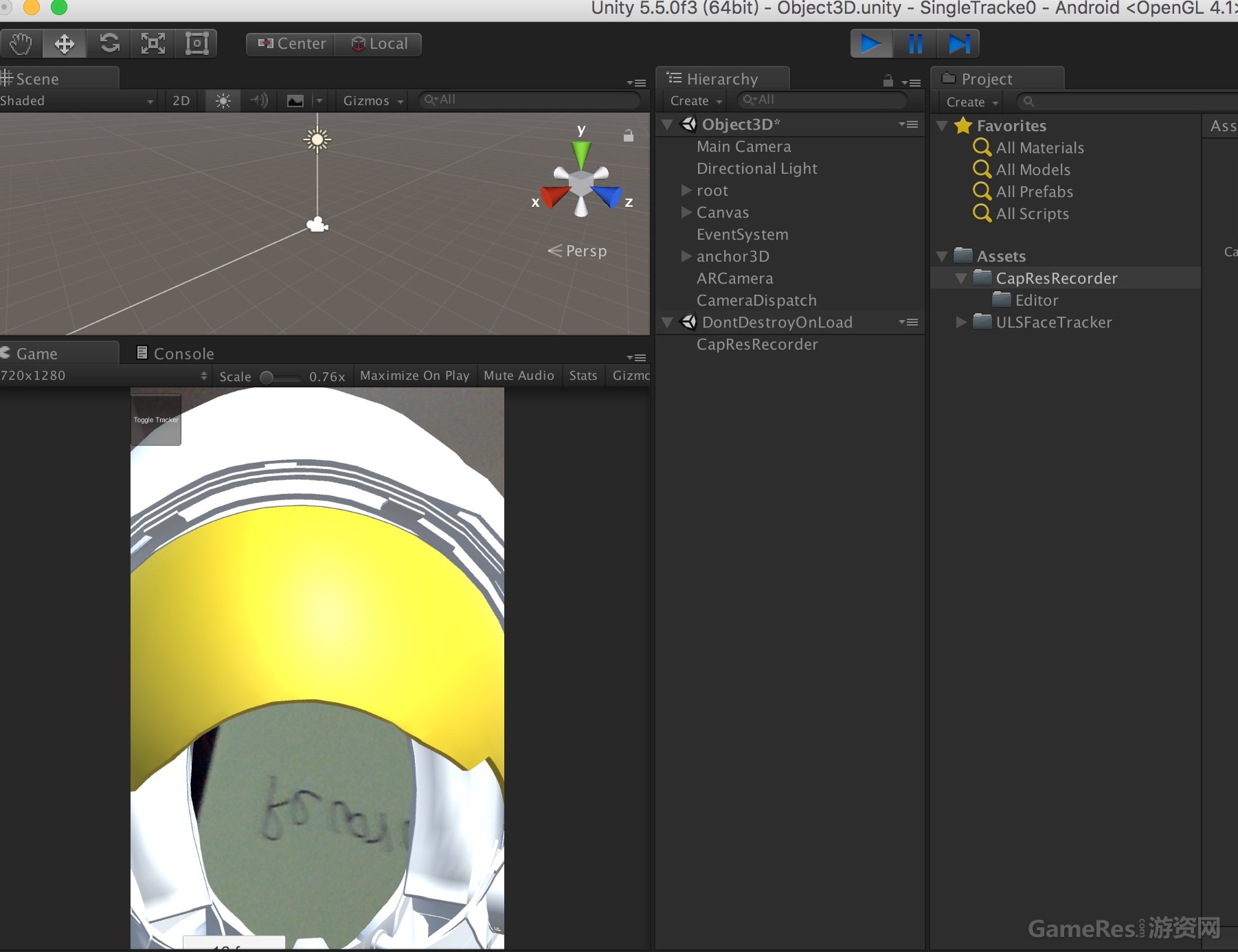Open Hierarchy panel options menu
Image resolution: width=1238 pixels, height=952 pixels.
(x=912, y=82)
